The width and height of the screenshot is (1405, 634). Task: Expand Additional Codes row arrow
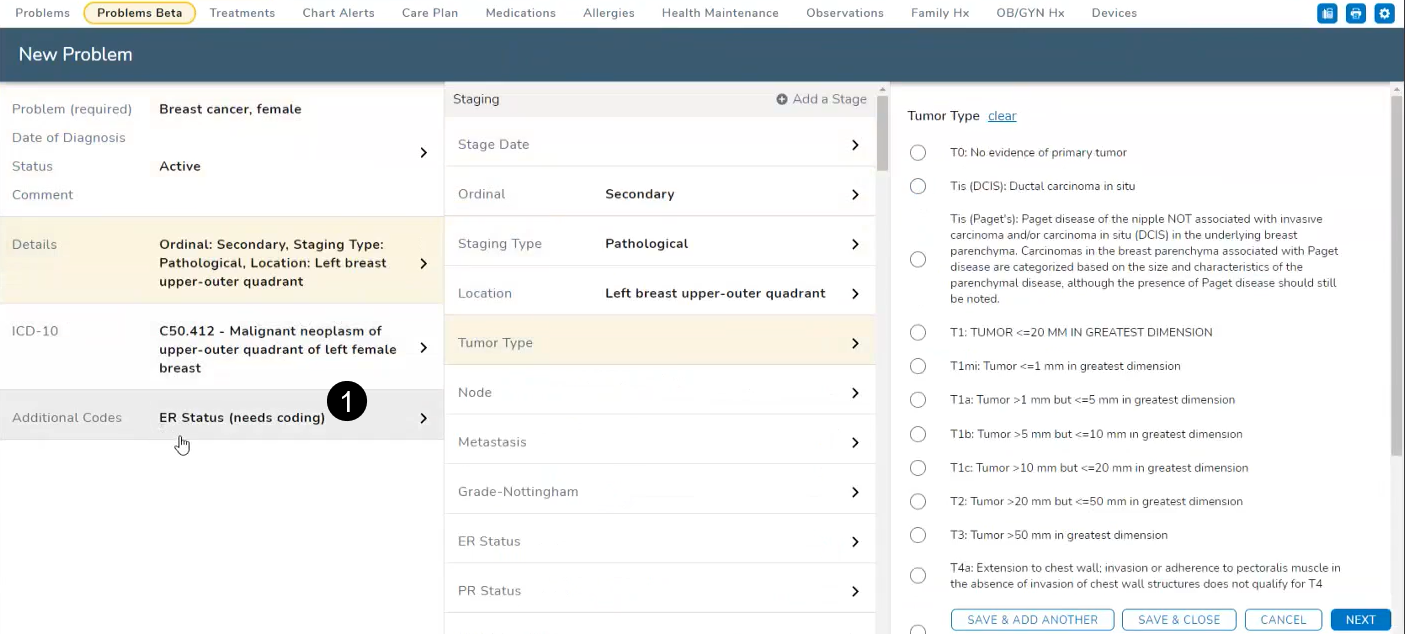click(x=423, y=418)
